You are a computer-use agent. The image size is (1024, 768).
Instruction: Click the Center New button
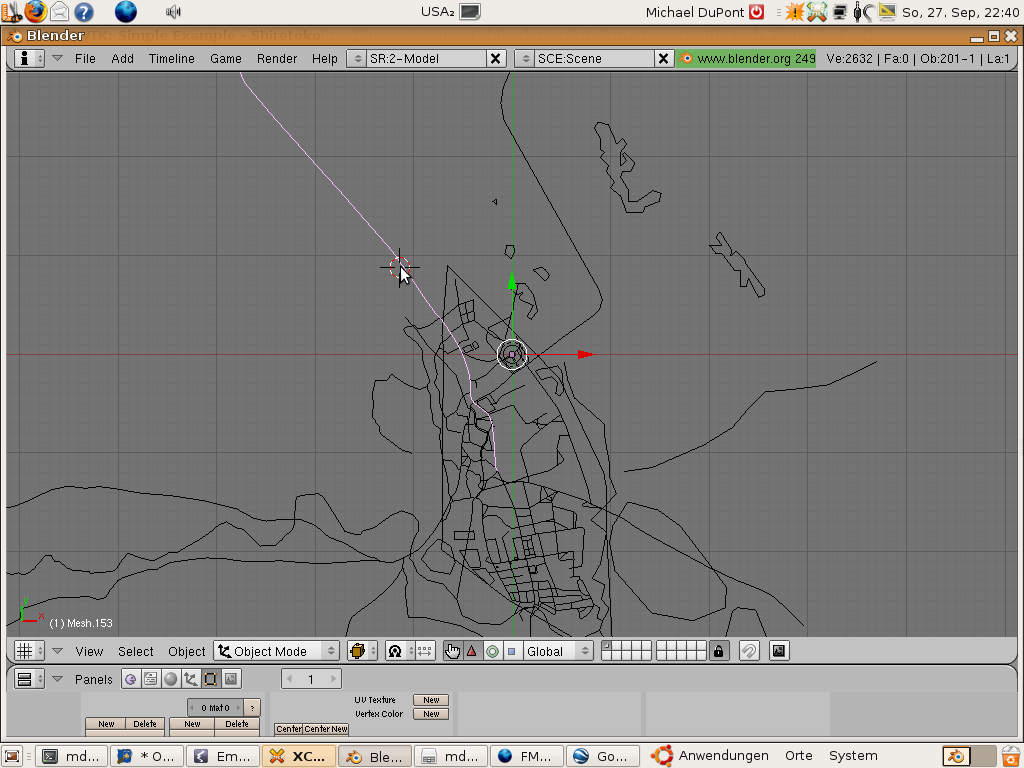click(x=325, y=729)
